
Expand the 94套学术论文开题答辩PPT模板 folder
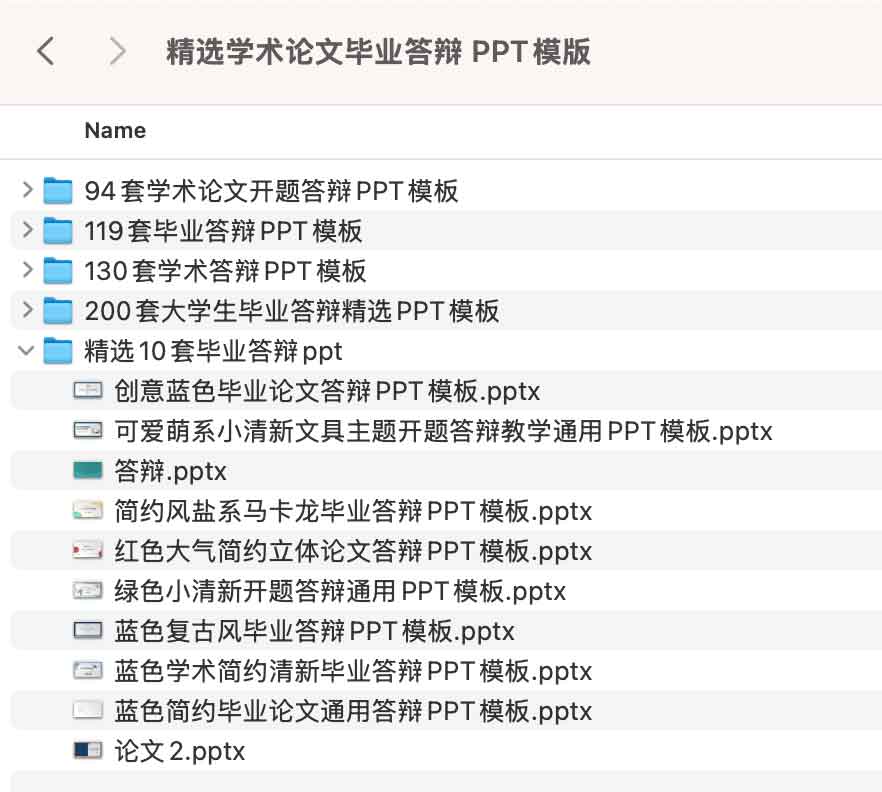click(x=27, y=191)
